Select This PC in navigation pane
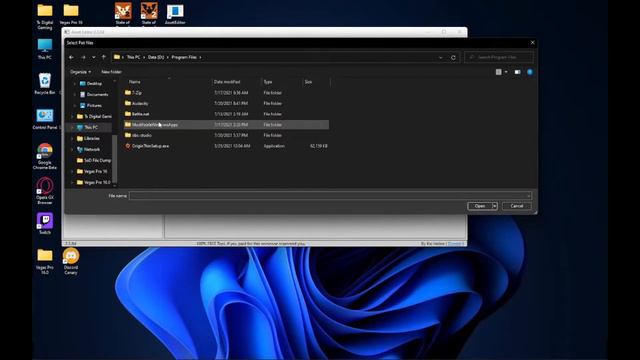 pos(91,127)
